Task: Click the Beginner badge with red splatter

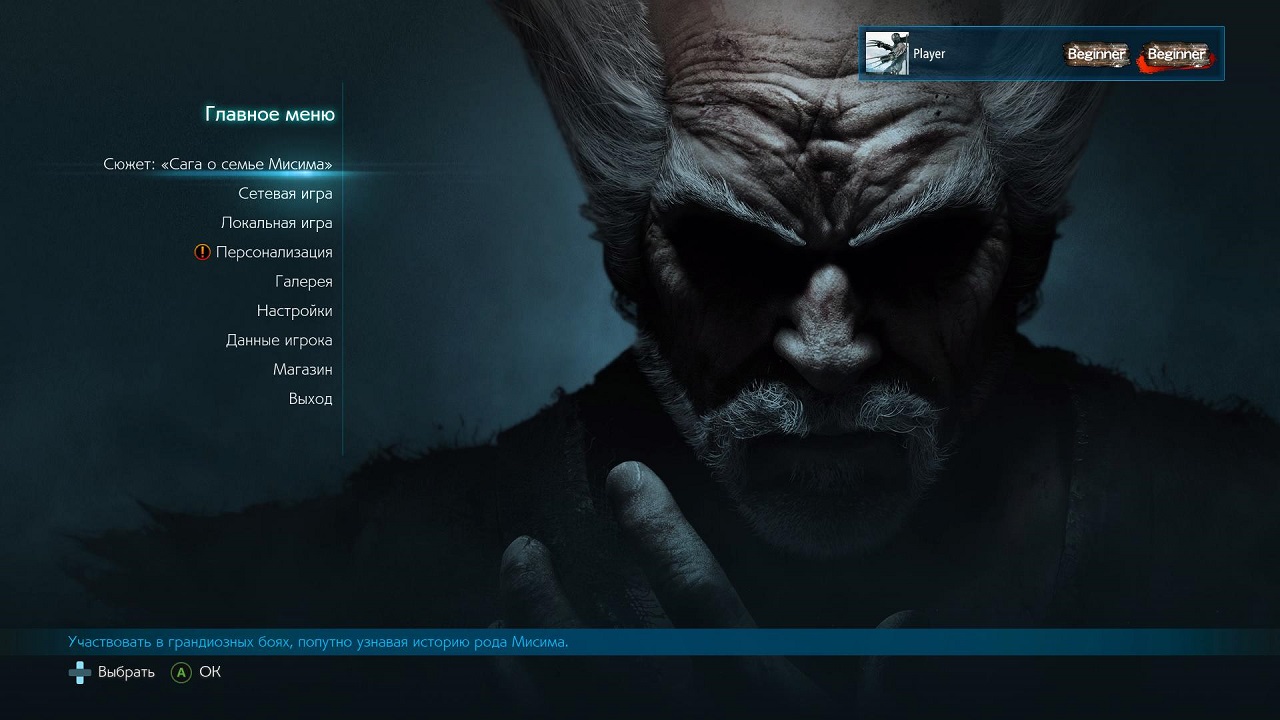Action: [1176, 54]
